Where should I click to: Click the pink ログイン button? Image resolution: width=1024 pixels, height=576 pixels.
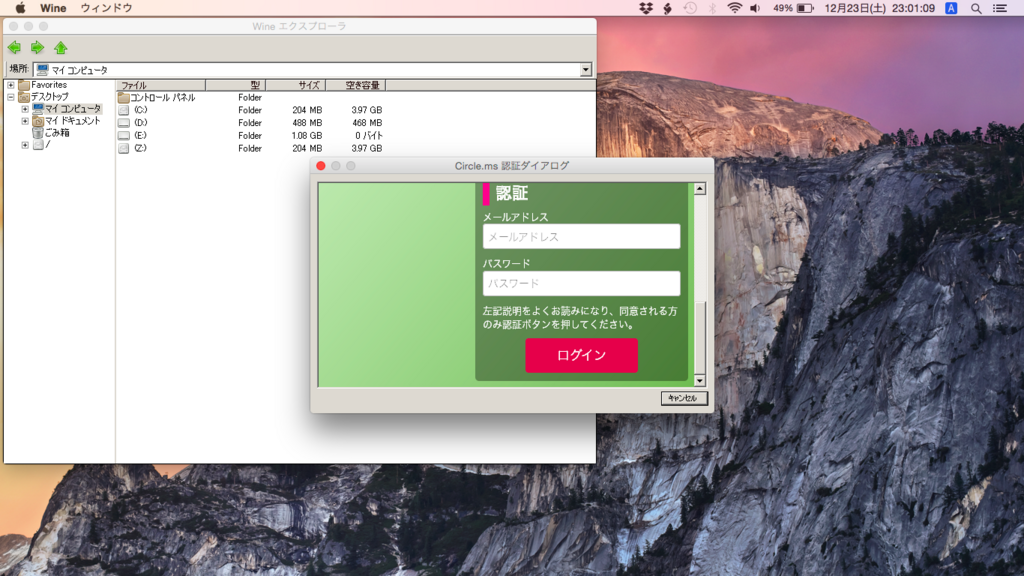pyautogui.click(x=581, y=355)
